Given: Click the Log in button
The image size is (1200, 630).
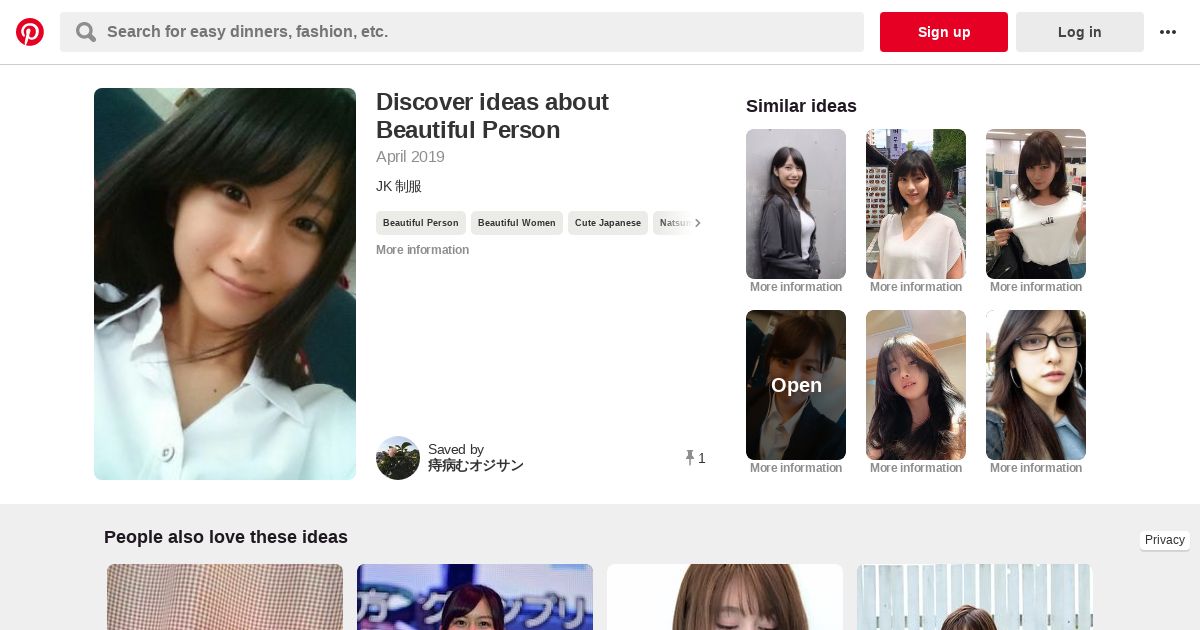Looking at the screenshot, I should tap(1080, 32).
